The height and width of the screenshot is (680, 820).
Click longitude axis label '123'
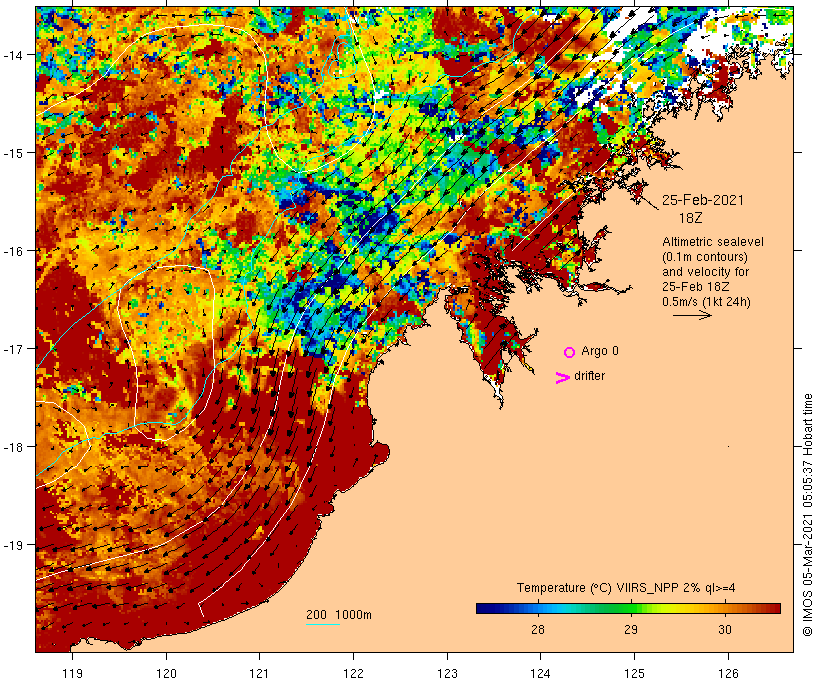[447, 673]
